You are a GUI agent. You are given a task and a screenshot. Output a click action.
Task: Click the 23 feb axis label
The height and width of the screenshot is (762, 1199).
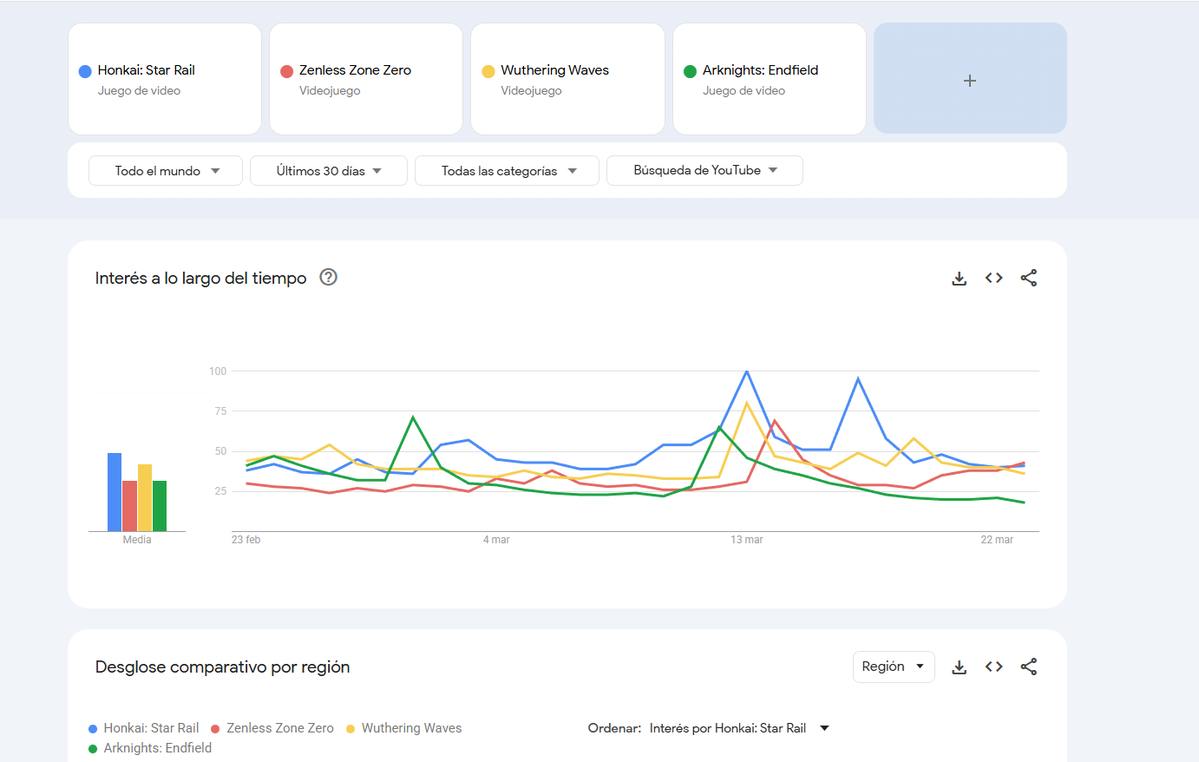pos(246,540)
